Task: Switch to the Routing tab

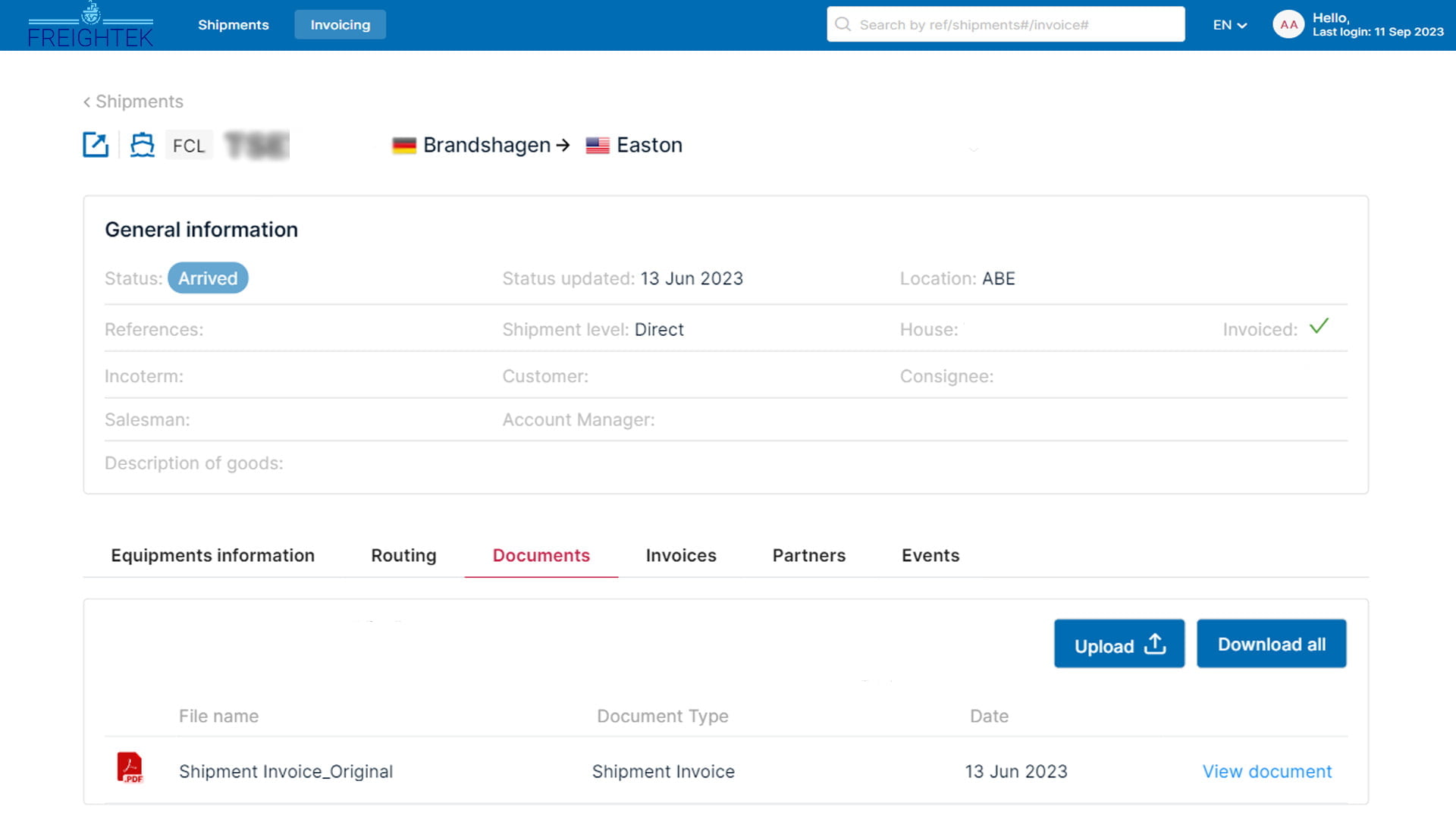Action: click(x=403, y=556)
